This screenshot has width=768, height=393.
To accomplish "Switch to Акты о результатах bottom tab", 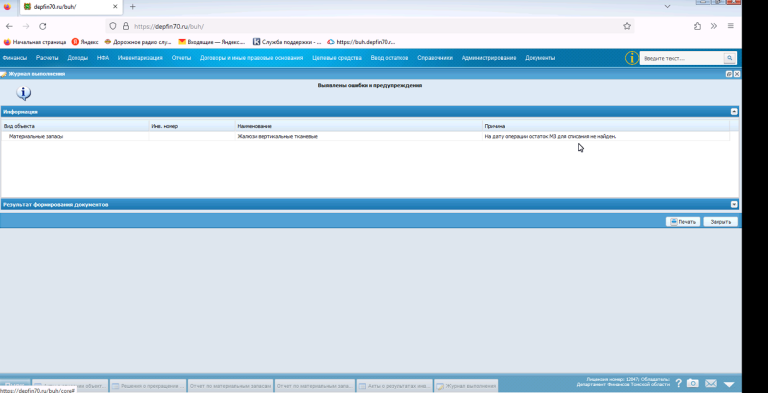I will tap(395, 386).
